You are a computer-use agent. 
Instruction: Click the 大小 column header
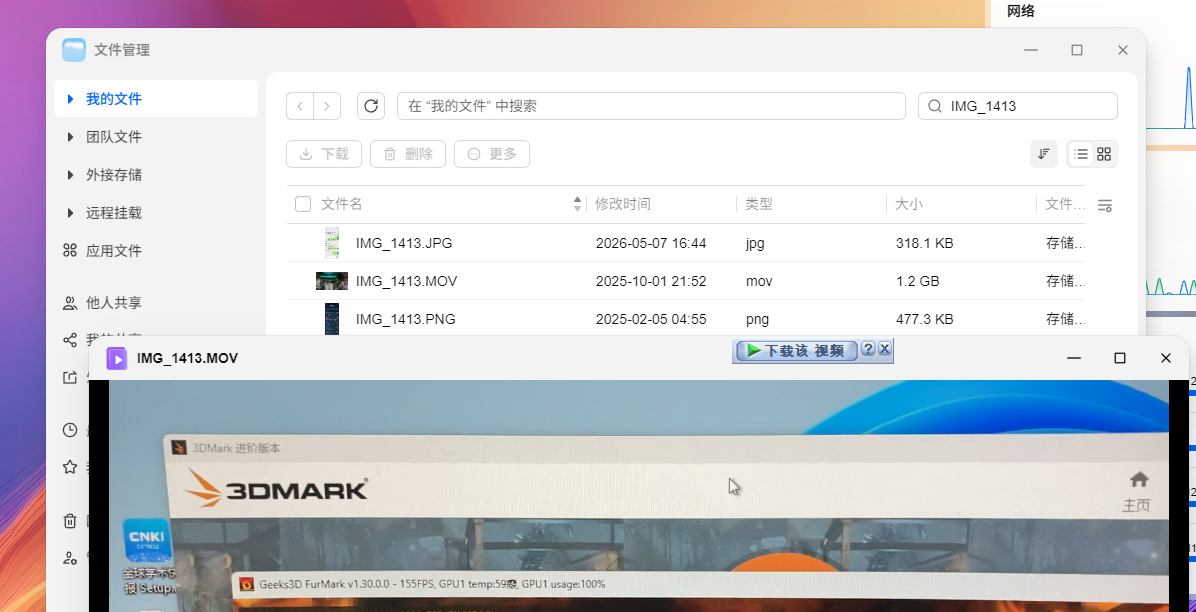pos(908,204)
